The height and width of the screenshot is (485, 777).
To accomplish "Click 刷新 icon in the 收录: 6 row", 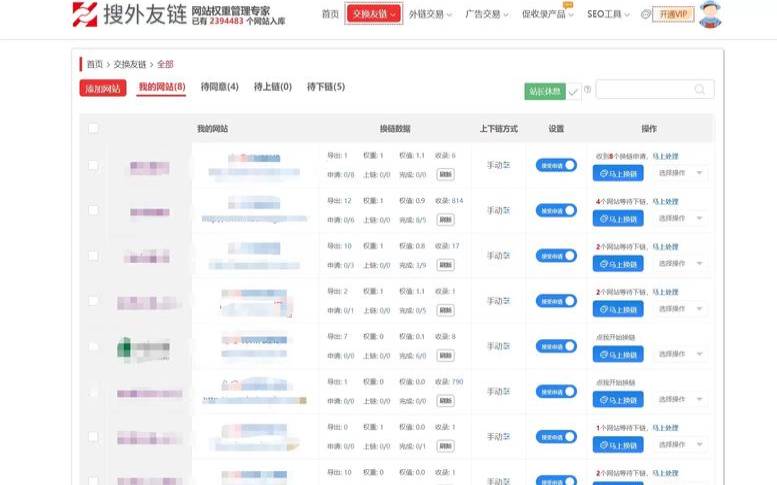I will (x=445, y=174).
